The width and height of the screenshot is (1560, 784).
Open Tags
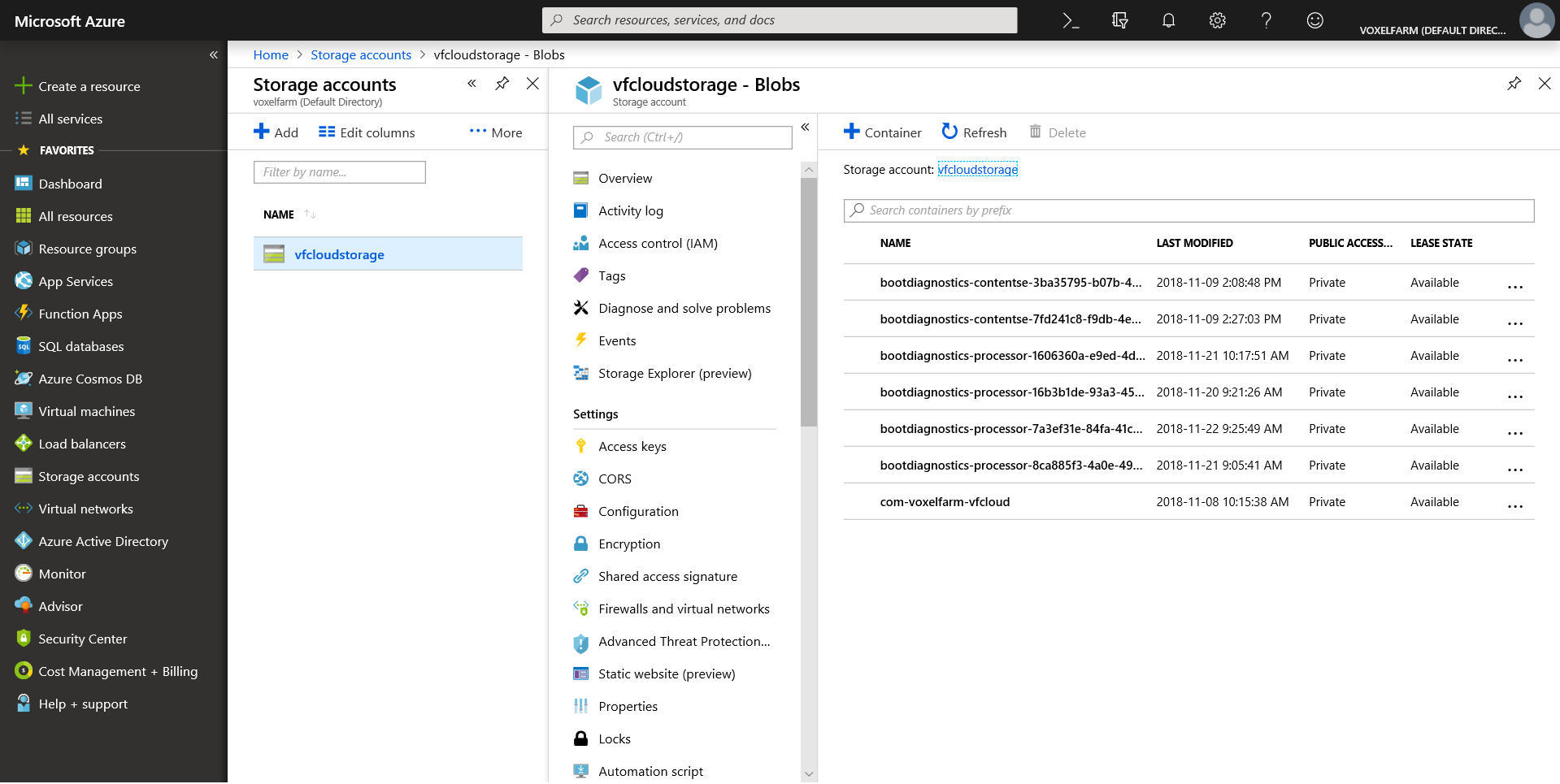coord(611,275)
